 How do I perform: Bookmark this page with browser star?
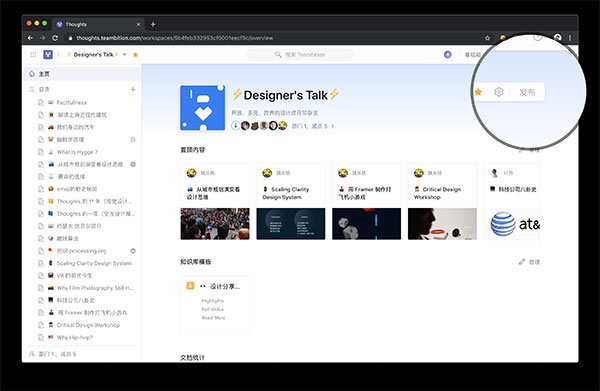488,38
